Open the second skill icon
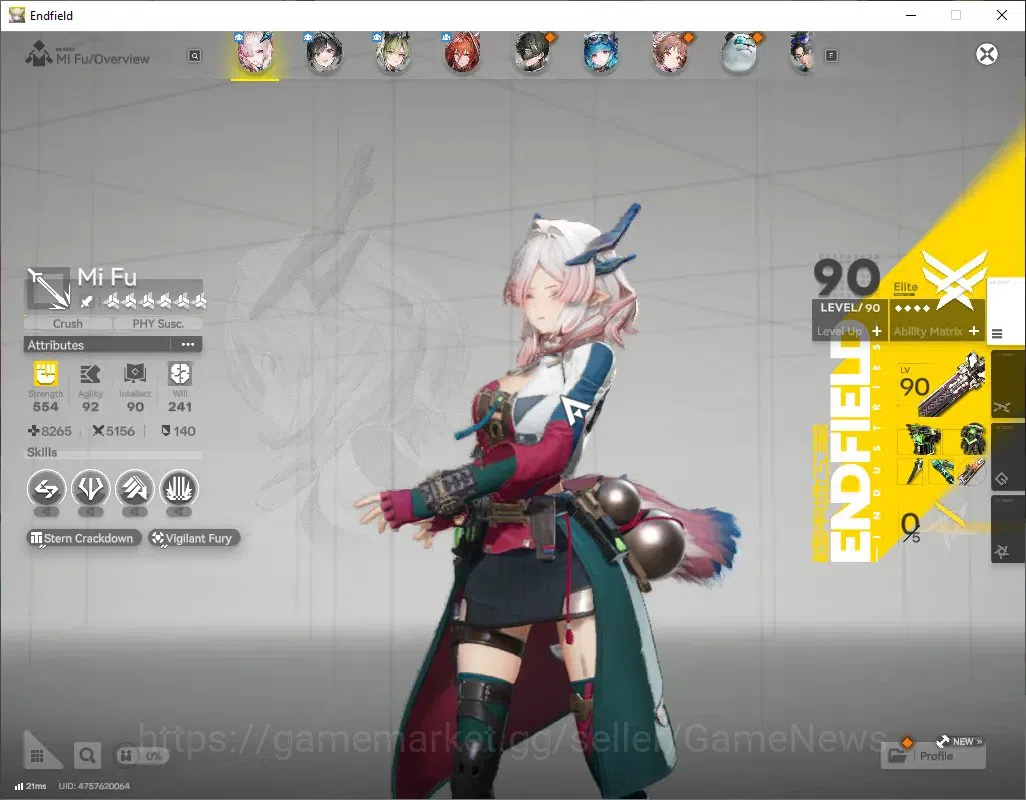 pyautogui.click(x=90, y=489)
